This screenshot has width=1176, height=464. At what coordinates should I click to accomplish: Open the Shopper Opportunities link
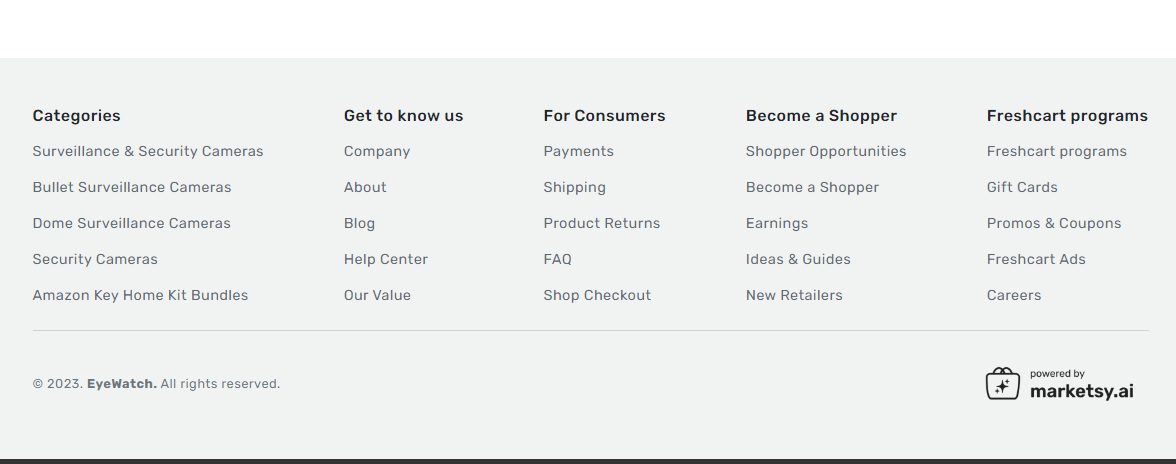[x=826, y=151]
